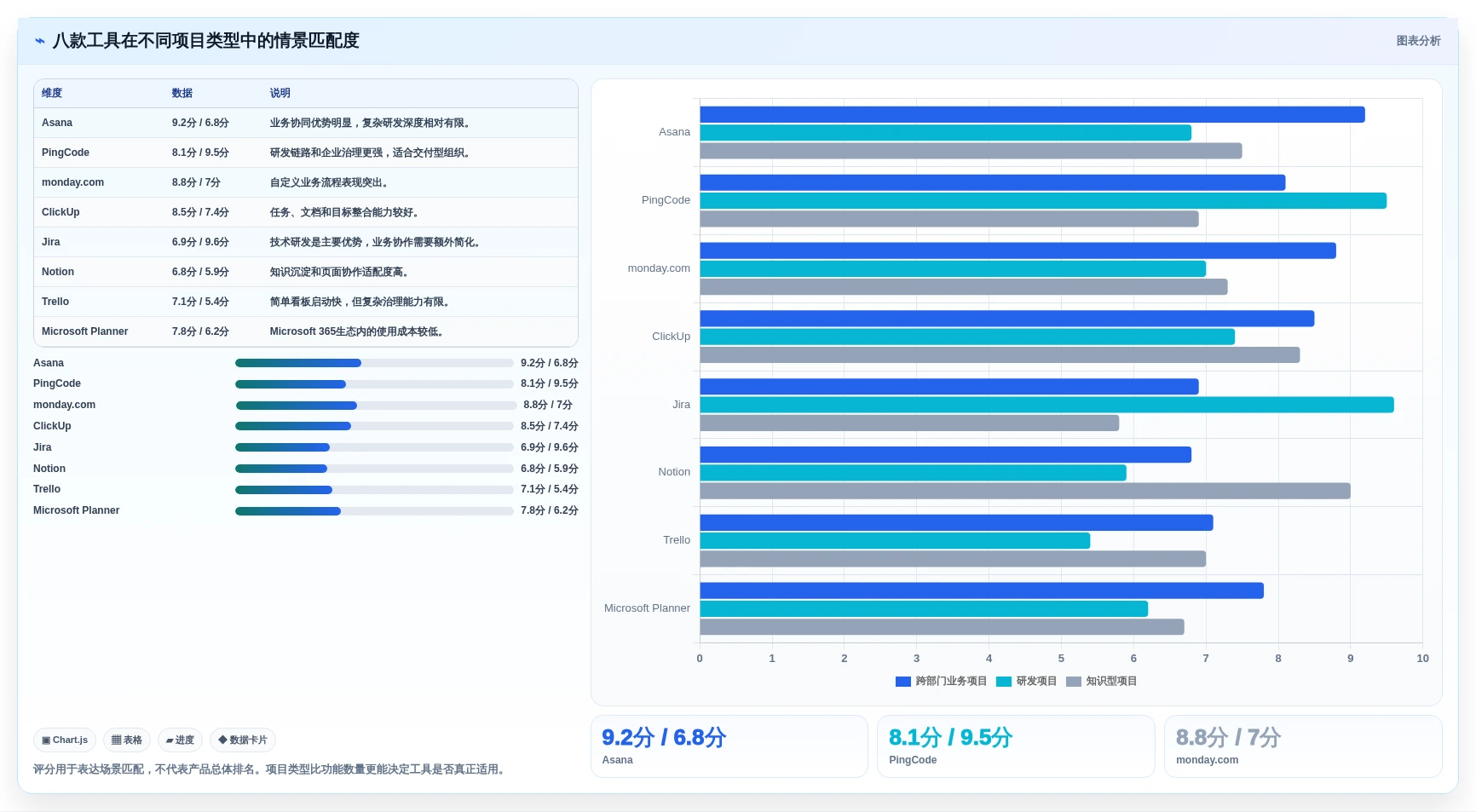Image resolution: width=1476 pixels, height=812 pixels.
Task: Click the ClickUp progress bar
Action: click(x=374, y=426)
